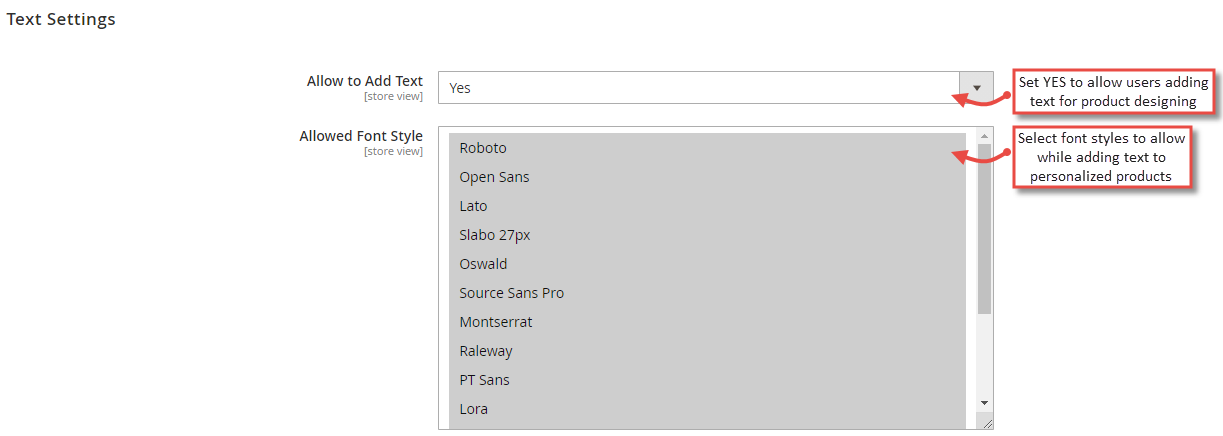Viewport: 1223px width, 436px height.
Task: Click the font list scroll down arrow
Action: tap(984, 402)
